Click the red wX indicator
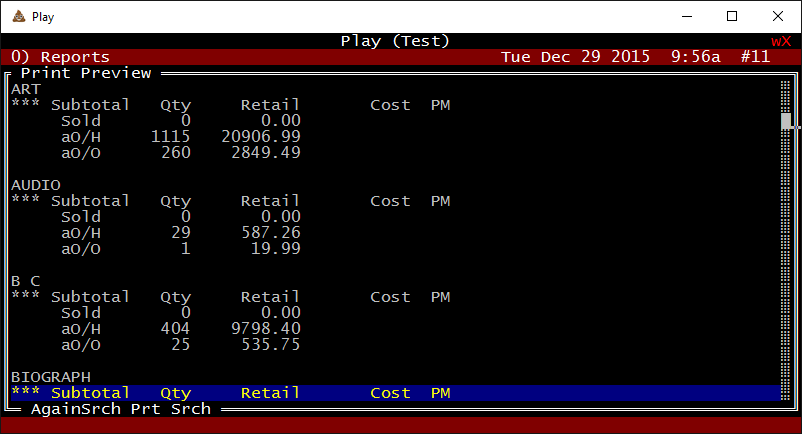This screenshot has height=443, width=810. click(x=780, y=41)
